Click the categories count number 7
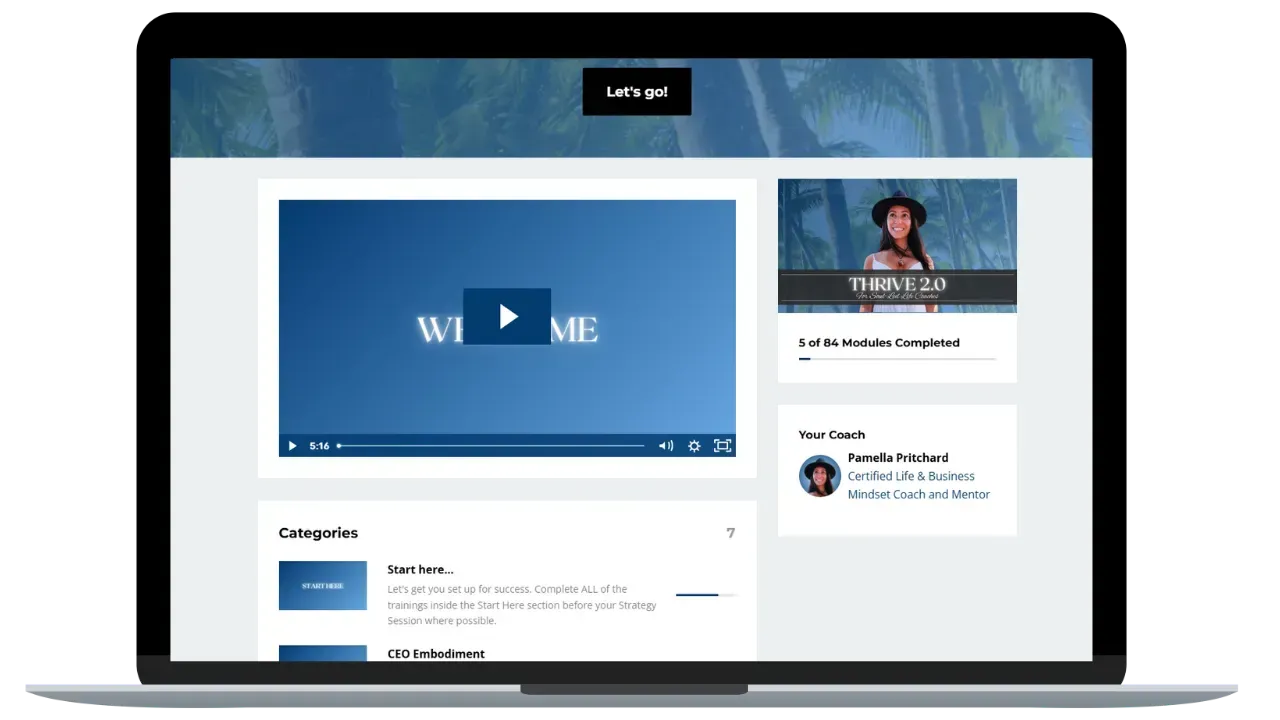The width and height of the screenshot is (1280, 720). click(730, 533)
